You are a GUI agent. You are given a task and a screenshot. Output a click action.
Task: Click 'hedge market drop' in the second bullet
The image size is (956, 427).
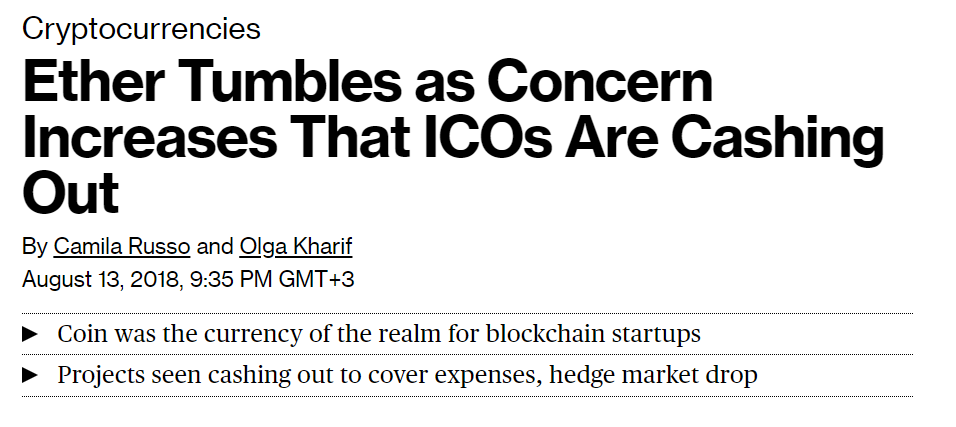654,375
